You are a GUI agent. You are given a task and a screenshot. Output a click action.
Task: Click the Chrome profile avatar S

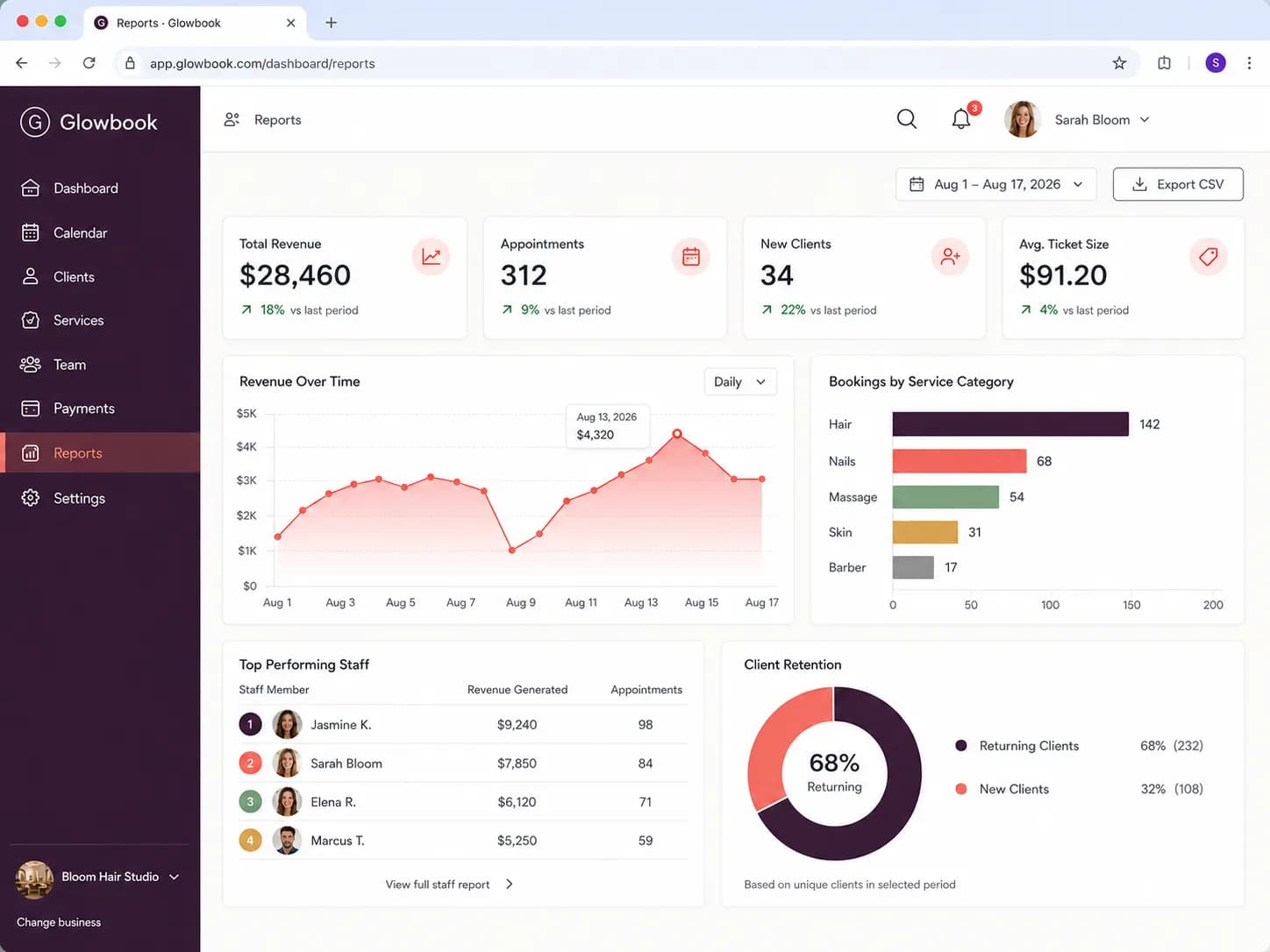click(x=1216, y=63)
